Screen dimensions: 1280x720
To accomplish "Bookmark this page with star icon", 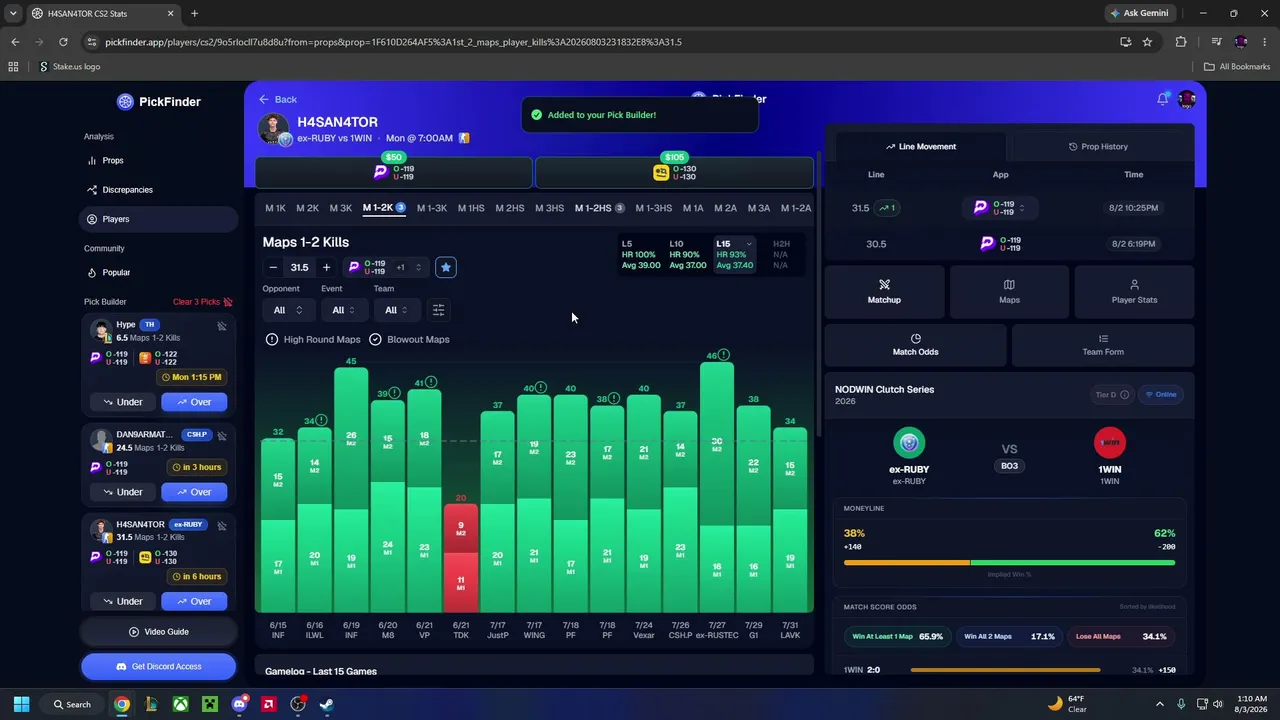I will (1147, 42).
